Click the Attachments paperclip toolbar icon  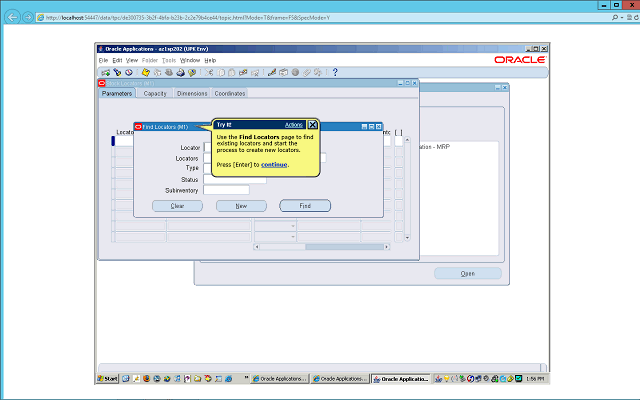[x=307, y=73]
